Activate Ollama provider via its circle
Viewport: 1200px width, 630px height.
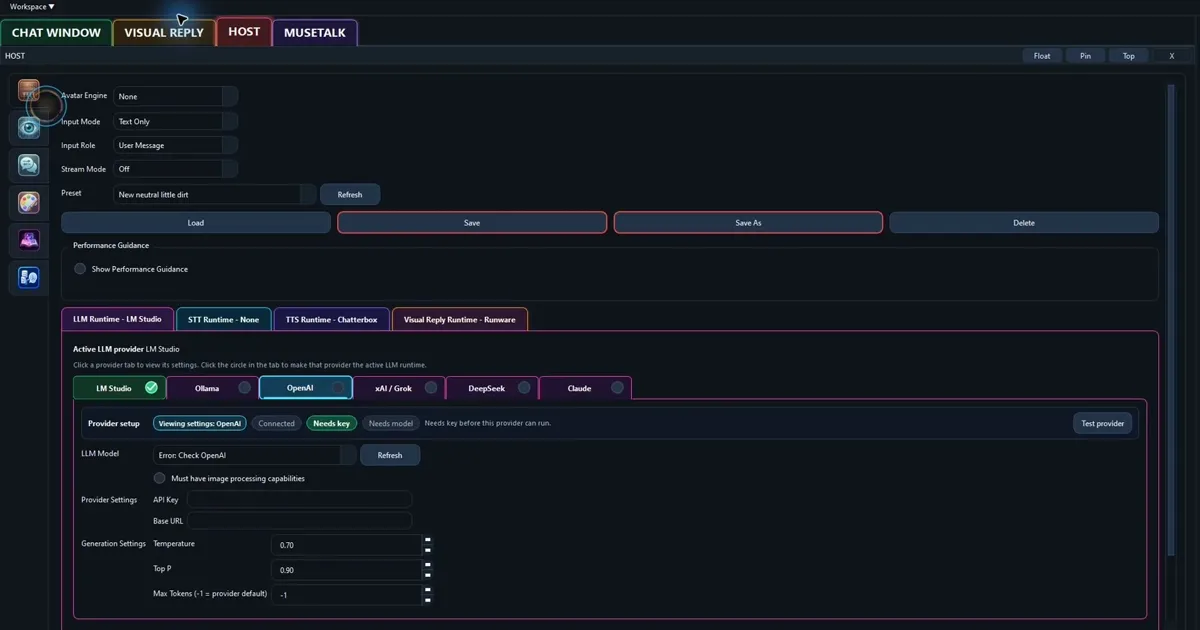click(244, 388)
